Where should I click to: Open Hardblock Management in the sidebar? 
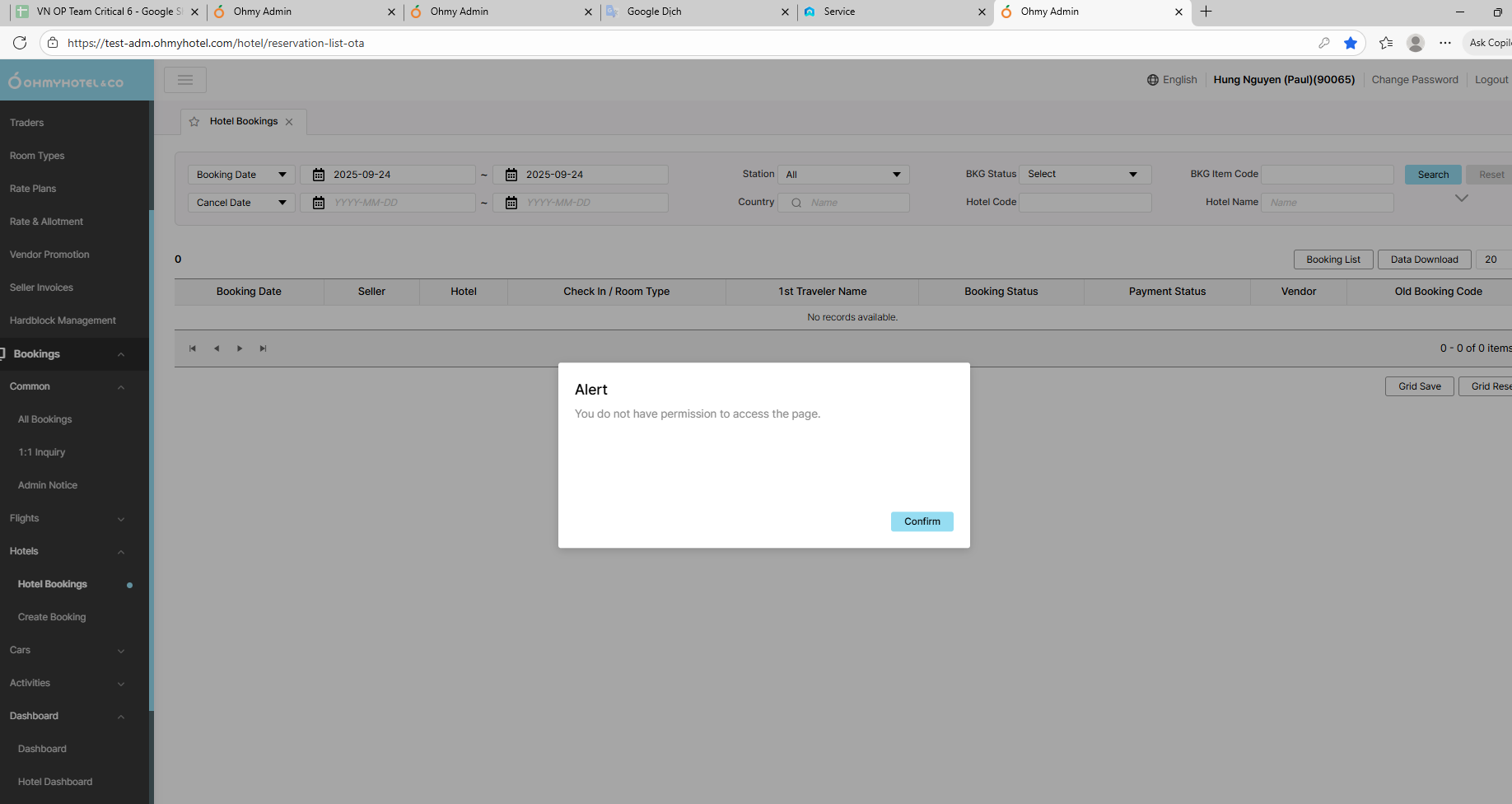63,320
